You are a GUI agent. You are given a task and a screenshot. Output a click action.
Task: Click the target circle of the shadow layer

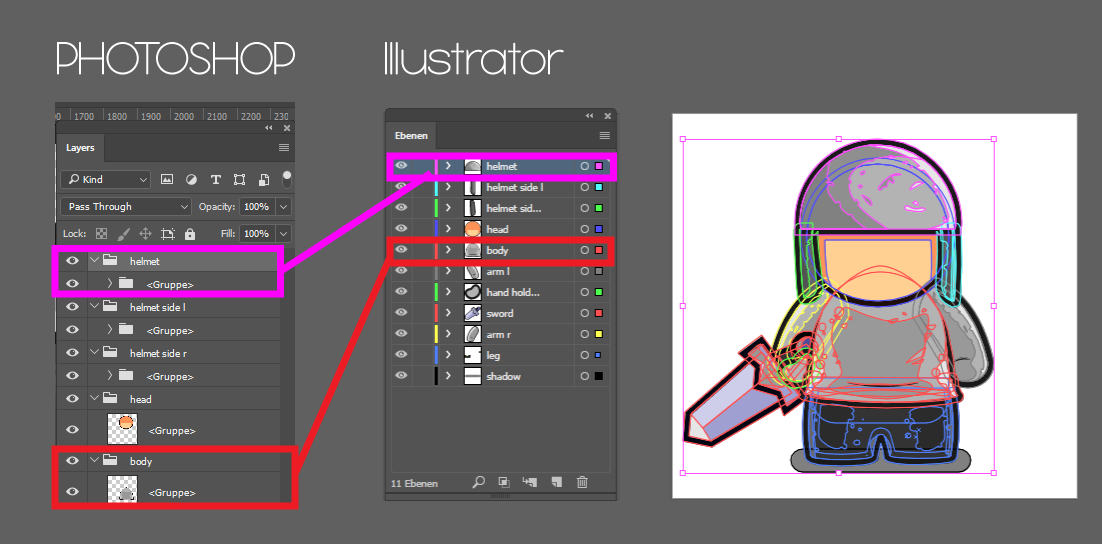coord(585,376)
